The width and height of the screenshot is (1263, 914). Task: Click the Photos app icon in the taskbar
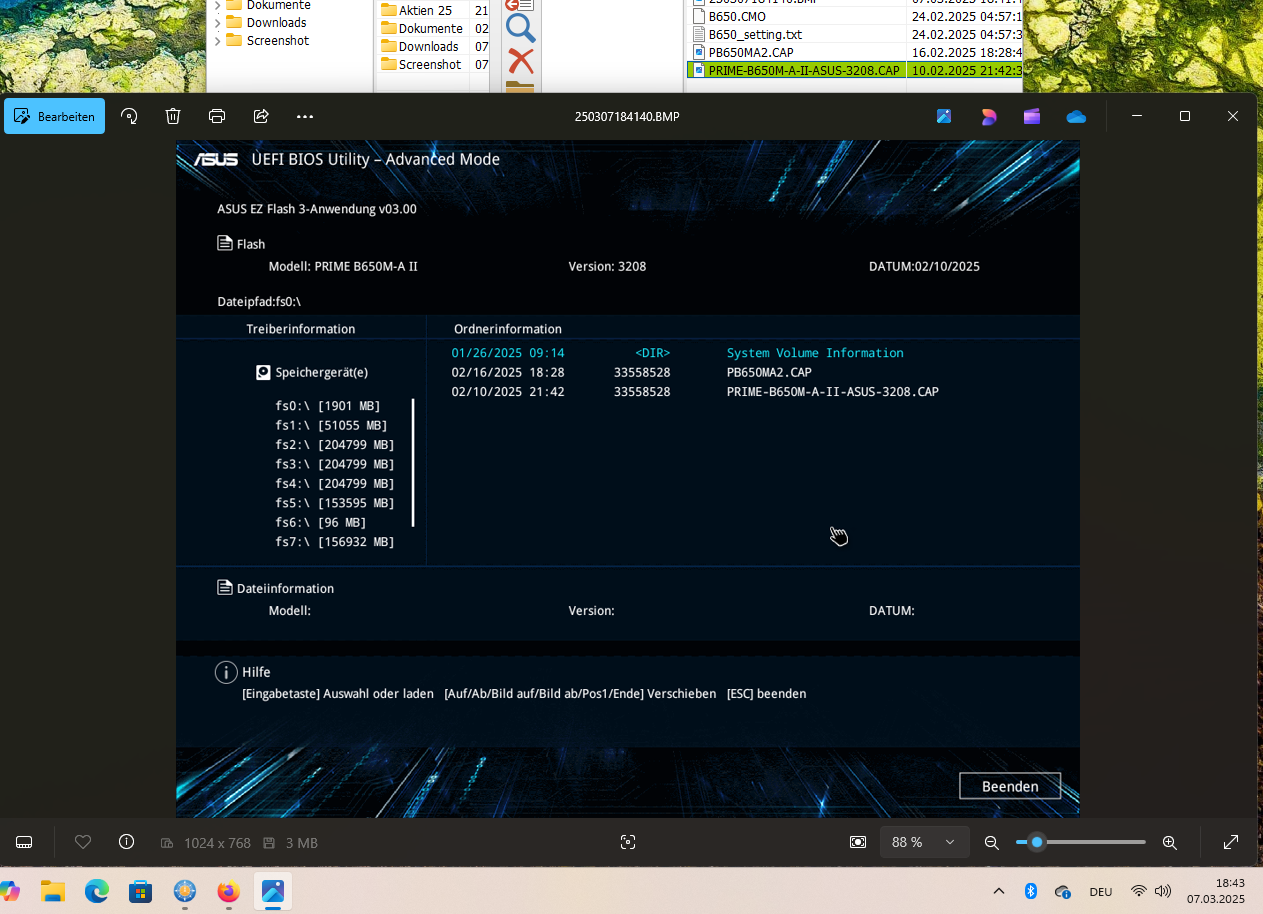click(x=273, y=890)
